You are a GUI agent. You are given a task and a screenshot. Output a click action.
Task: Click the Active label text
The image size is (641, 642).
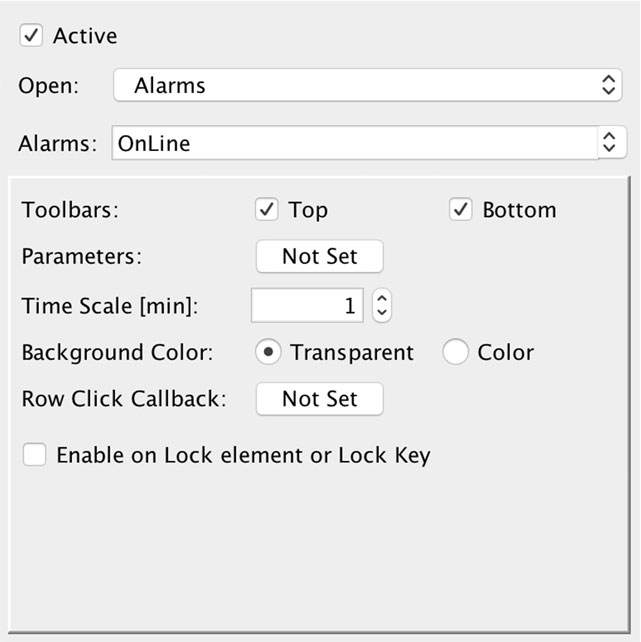tap(85, 36)
